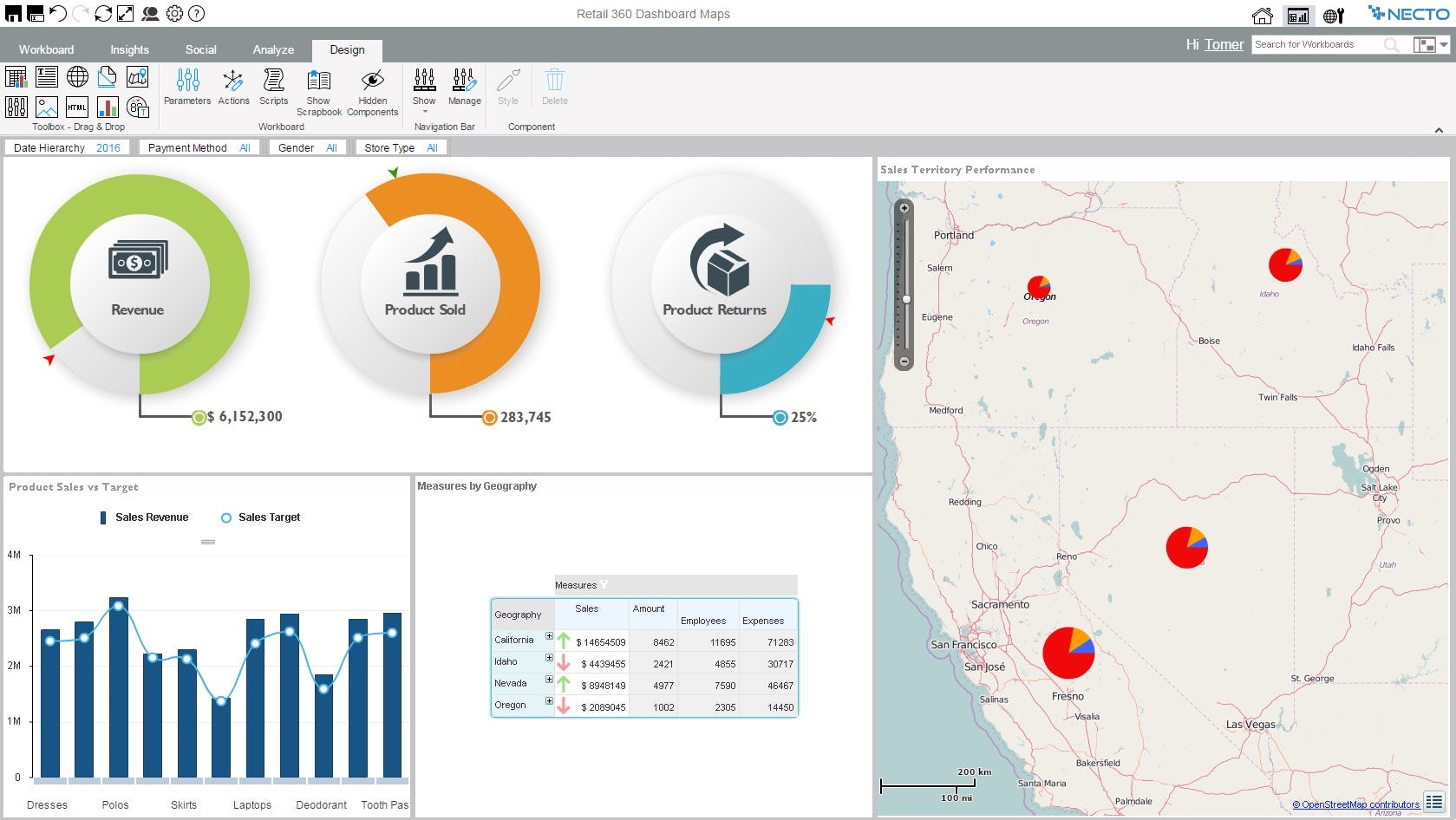Screen dimensions: 1456x820
Task: Adjust the map zoom slider handle
Action: click(x=906, y=298)
